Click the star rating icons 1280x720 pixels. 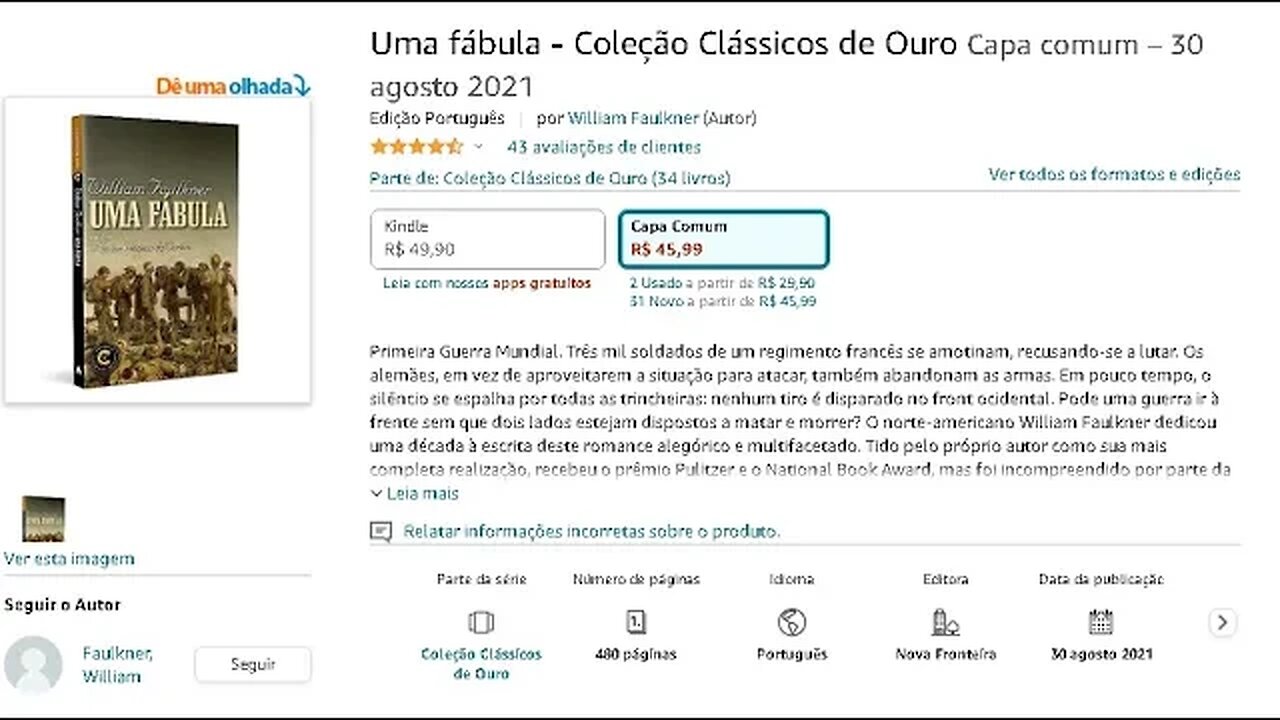(416, 147)
